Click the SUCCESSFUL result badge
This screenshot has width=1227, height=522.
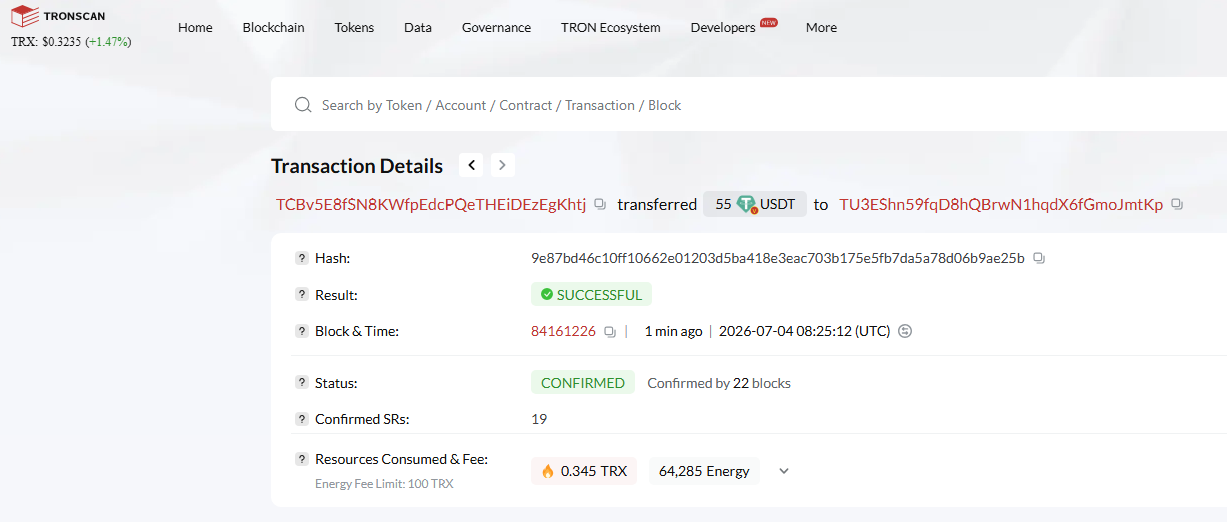591,295
